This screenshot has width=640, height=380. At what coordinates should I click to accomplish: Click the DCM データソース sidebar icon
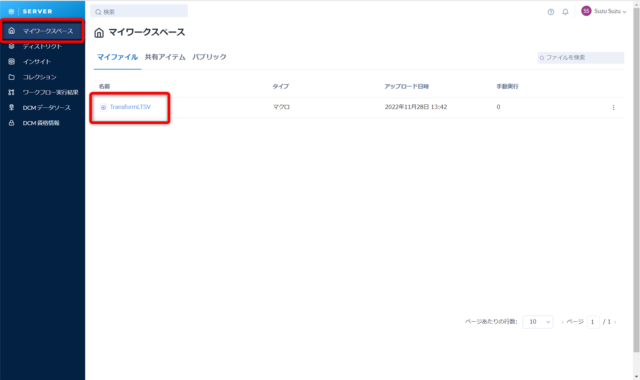[11, 107]
